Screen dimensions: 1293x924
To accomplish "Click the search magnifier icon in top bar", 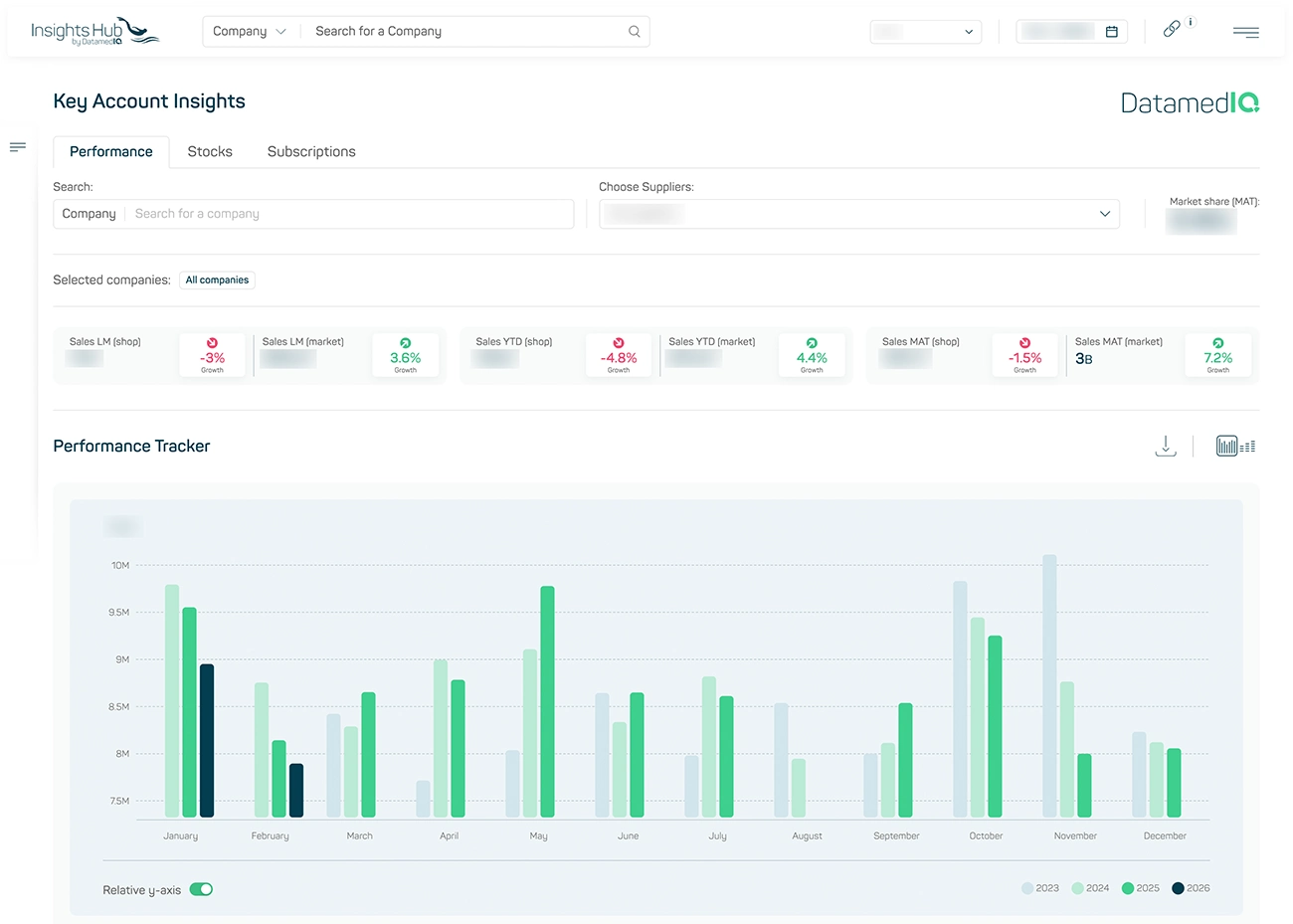I will click(x=634, y=32).
